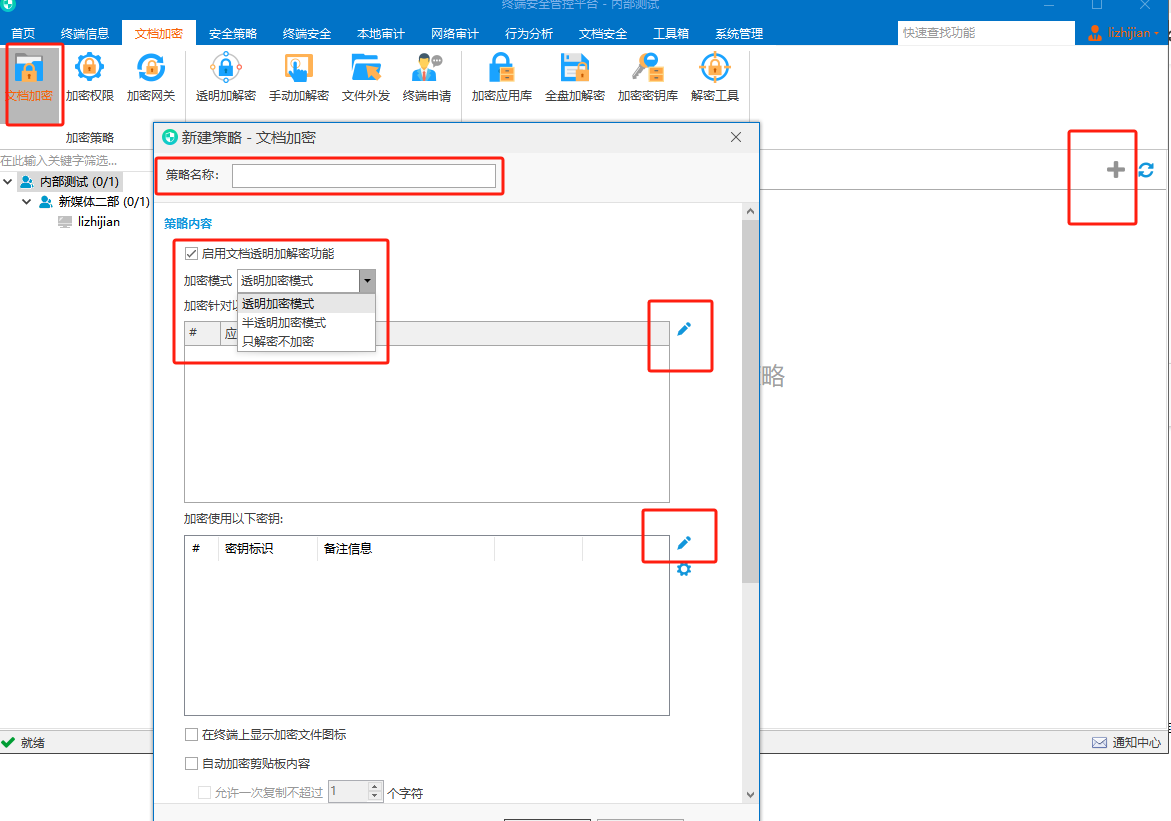Switch to the 安全策略 tab

click(233, 34)
